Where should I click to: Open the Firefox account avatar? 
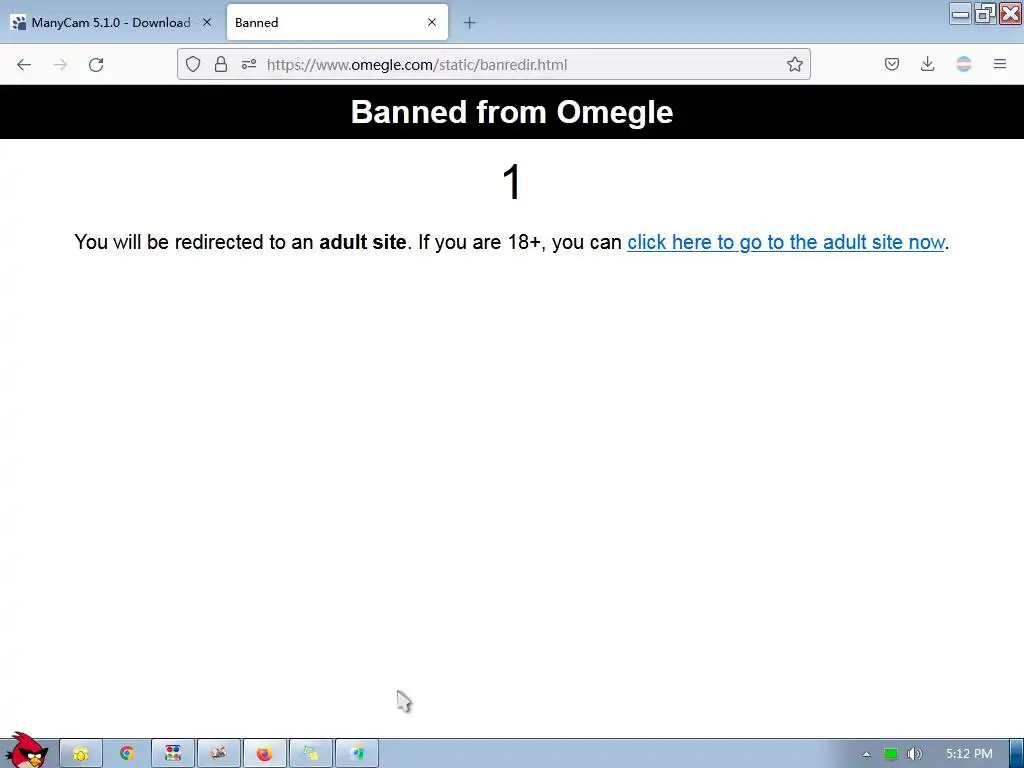click(964, 64)
